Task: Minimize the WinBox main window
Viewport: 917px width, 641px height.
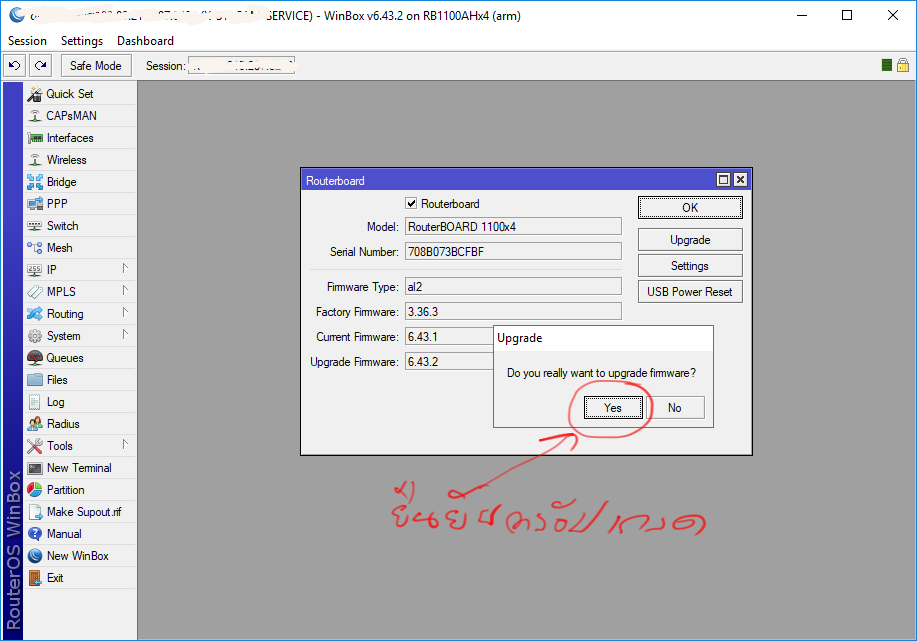Action: 802,15
